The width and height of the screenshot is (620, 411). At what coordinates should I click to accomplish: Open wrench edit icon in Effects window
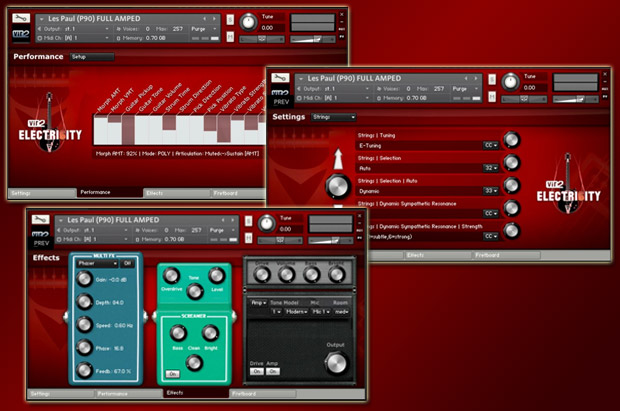click(x=40, y=220)
